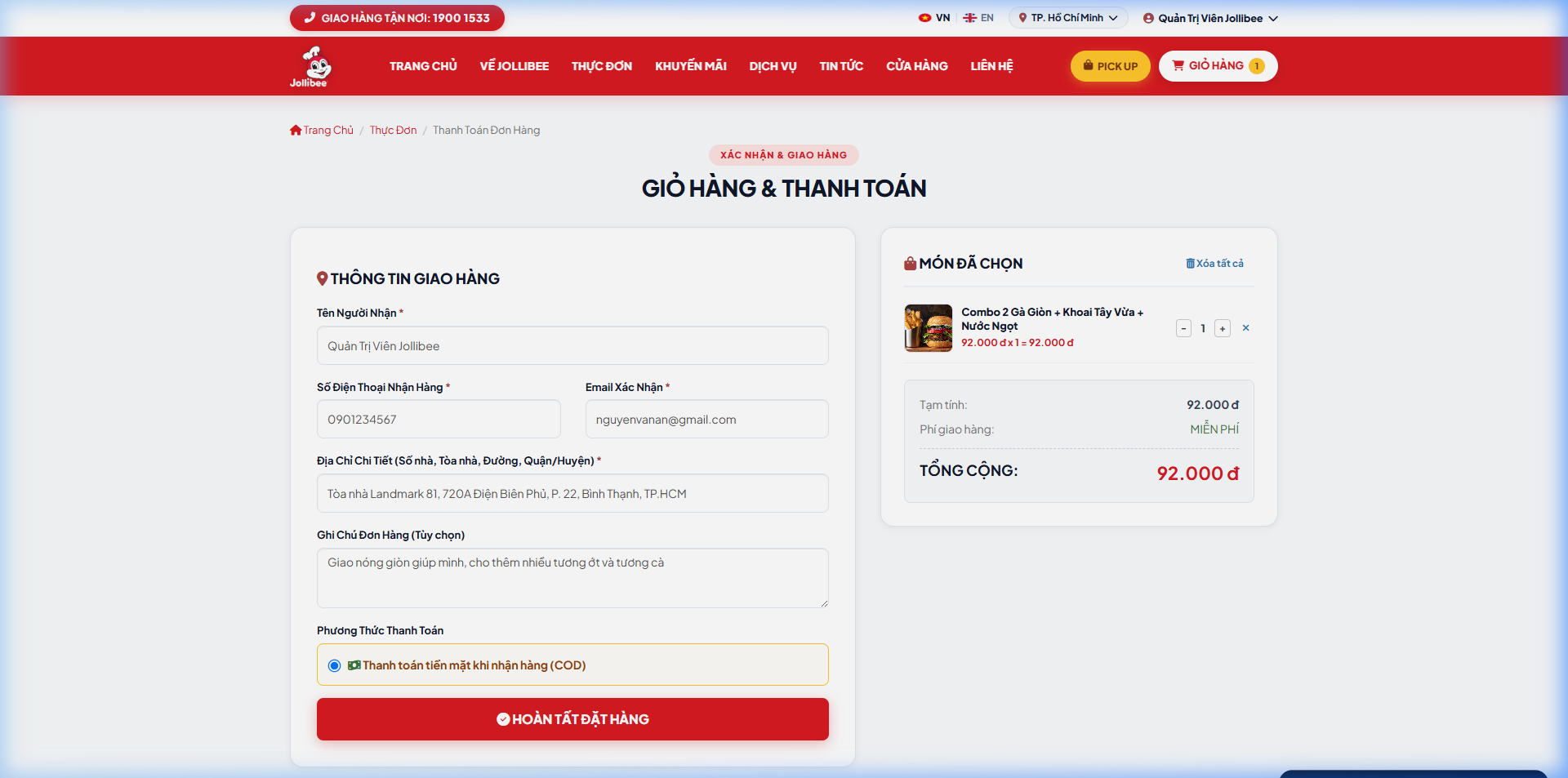Open LIÊN HỆ menu item
This screenshot has height=778, width=1568.
coord(991,66)
